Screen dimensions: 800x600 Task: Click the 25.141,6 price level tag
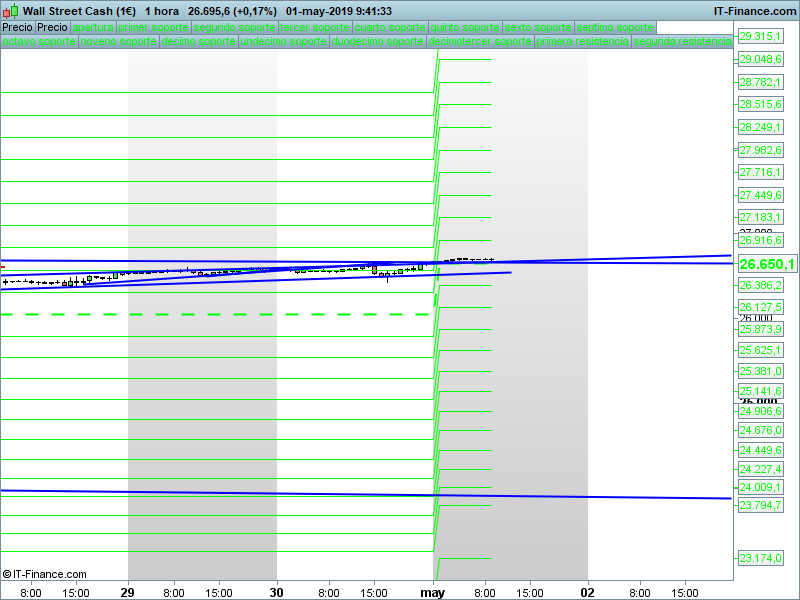760,391
